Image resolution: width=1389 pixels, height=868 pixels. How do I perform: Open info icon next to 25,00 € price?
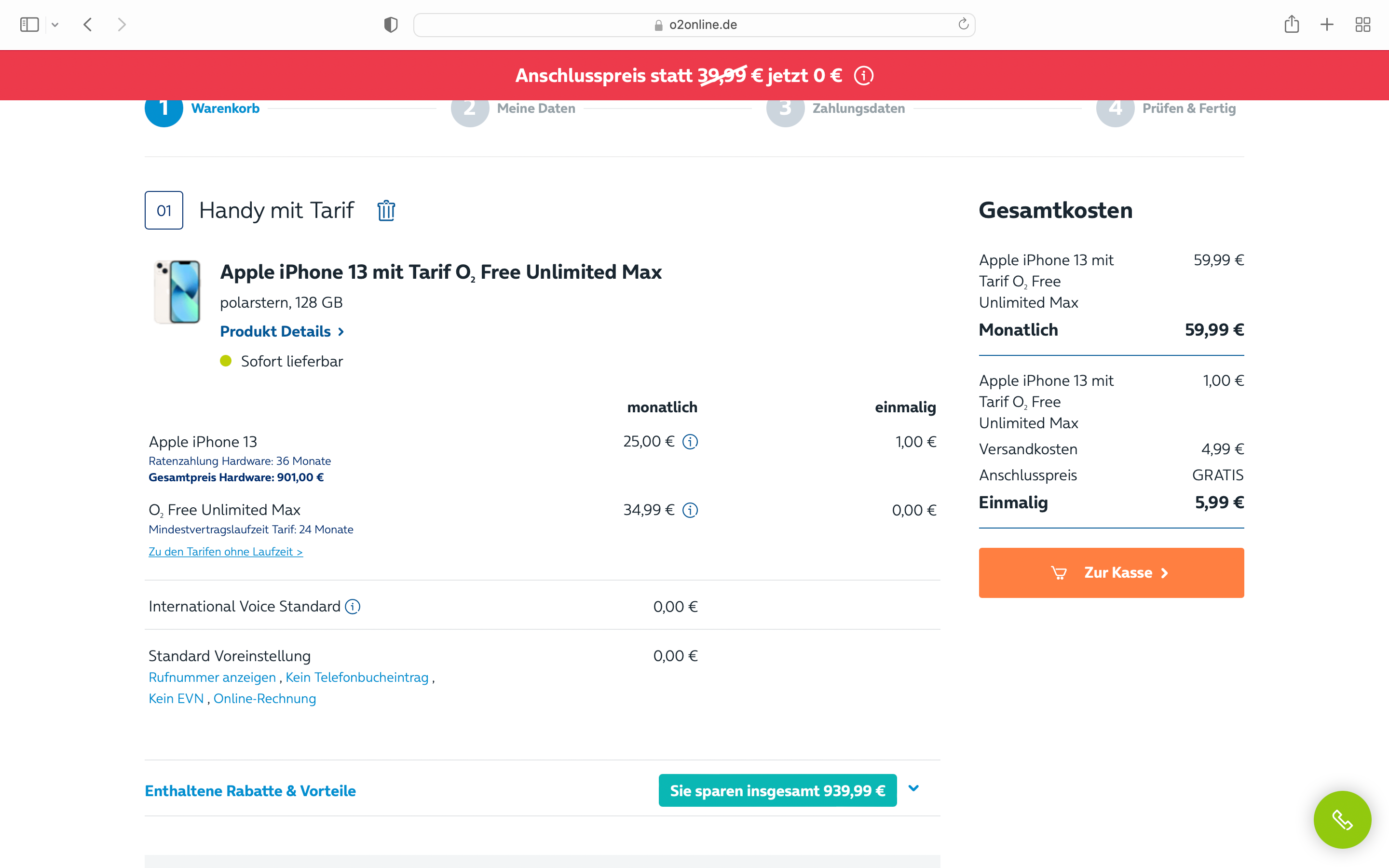tap(690, 441)
